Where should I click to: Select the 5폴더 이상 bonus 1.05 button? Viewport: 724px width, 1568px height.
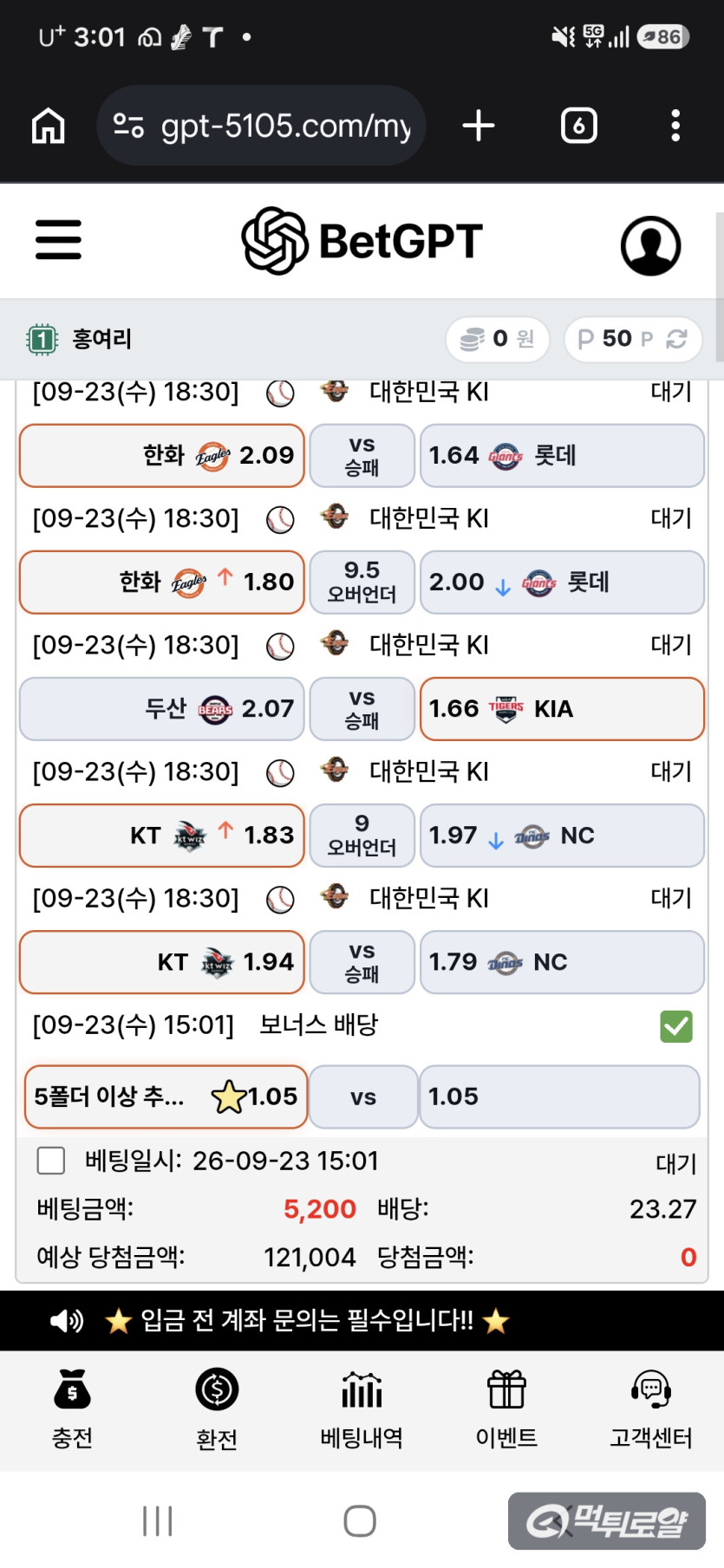(x=166, y=1096)
